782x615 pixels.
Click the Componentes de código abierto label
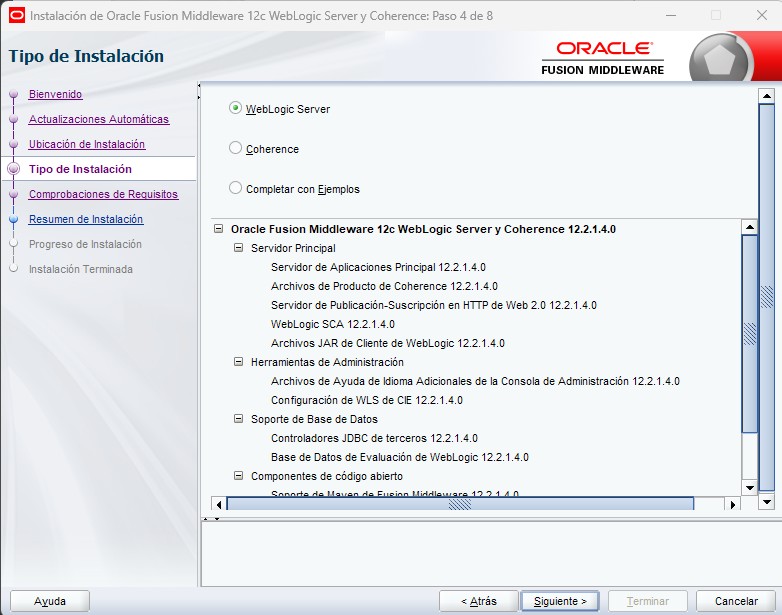(327, 475)
